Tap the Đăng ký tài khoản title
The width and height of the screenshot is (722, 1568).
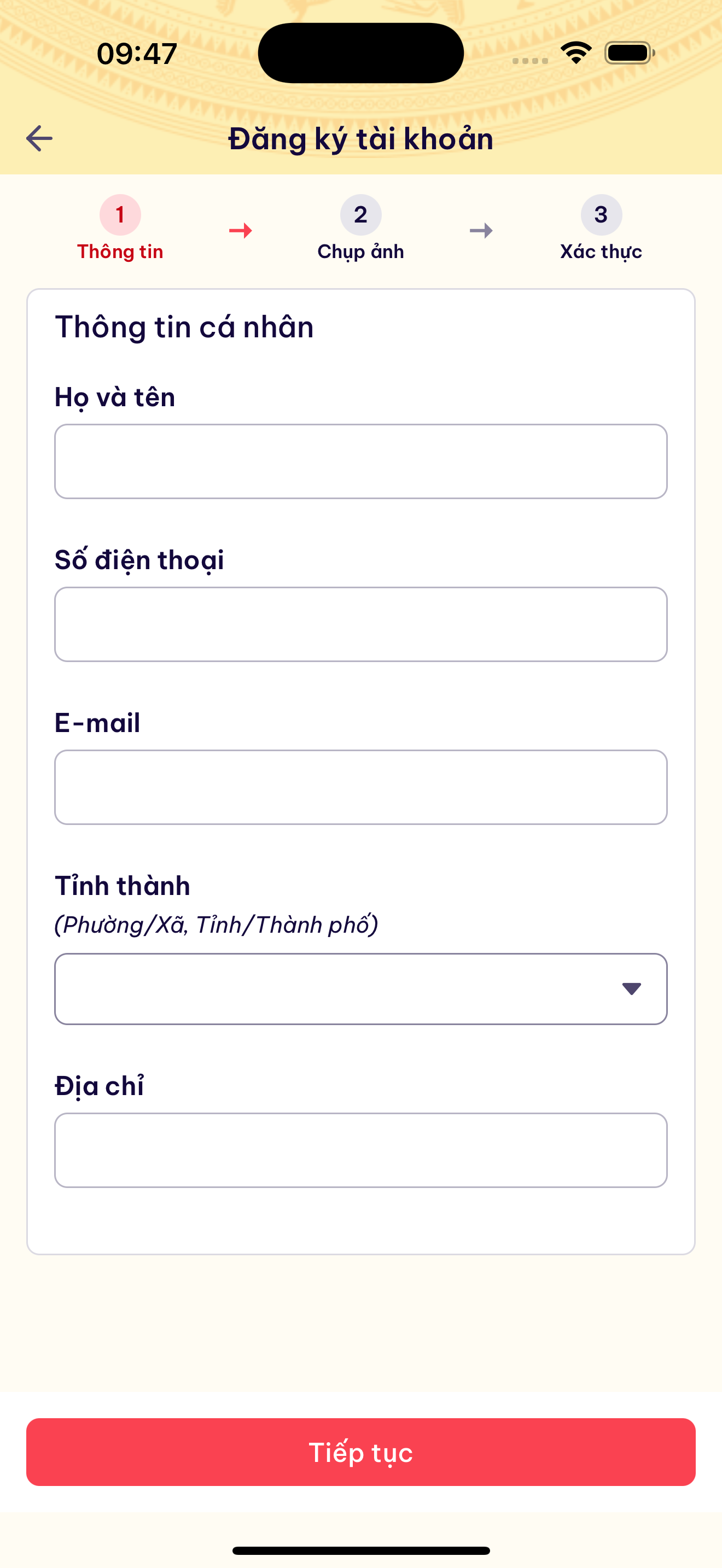[360, 139]
